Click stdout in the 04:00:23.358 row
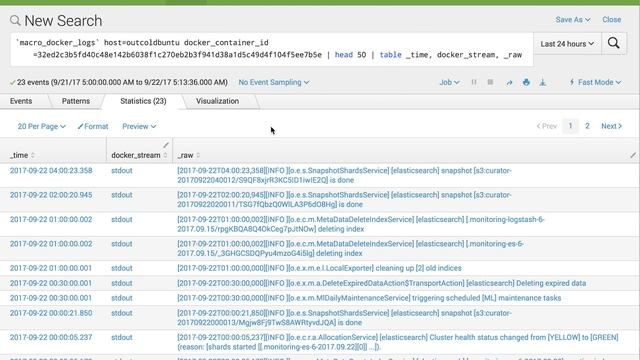 pyautogui.click(x=122, y=171)
